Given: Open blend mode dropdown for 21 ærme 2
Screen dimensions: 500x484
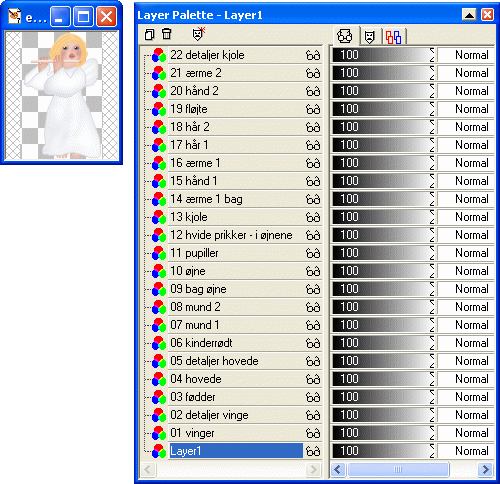Looking at the screenshot, I should (x=466, y=73).
